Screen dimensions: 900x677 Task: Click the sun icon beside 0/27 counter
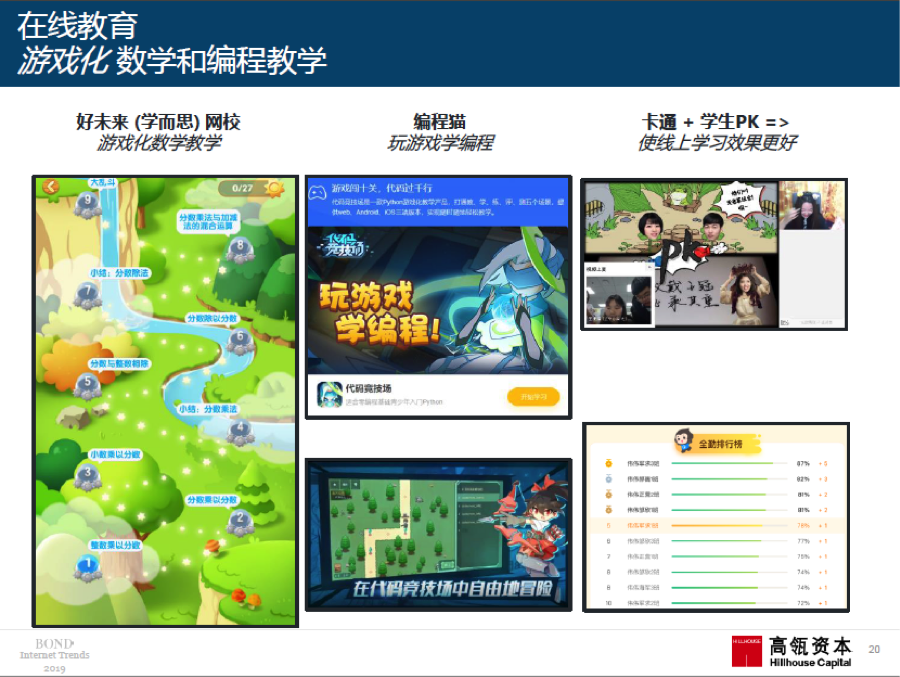pos(275,188)
